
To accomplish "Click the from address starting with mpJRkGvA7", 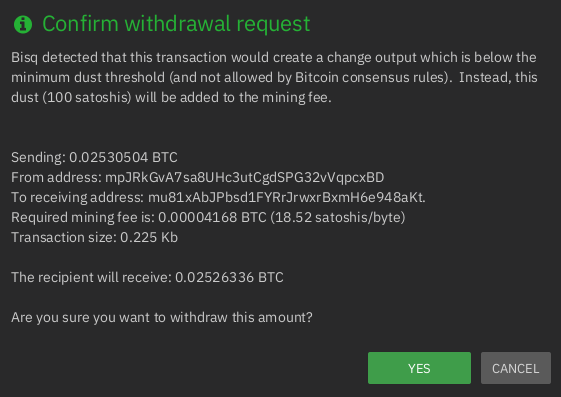I will (x=244, y=177).
